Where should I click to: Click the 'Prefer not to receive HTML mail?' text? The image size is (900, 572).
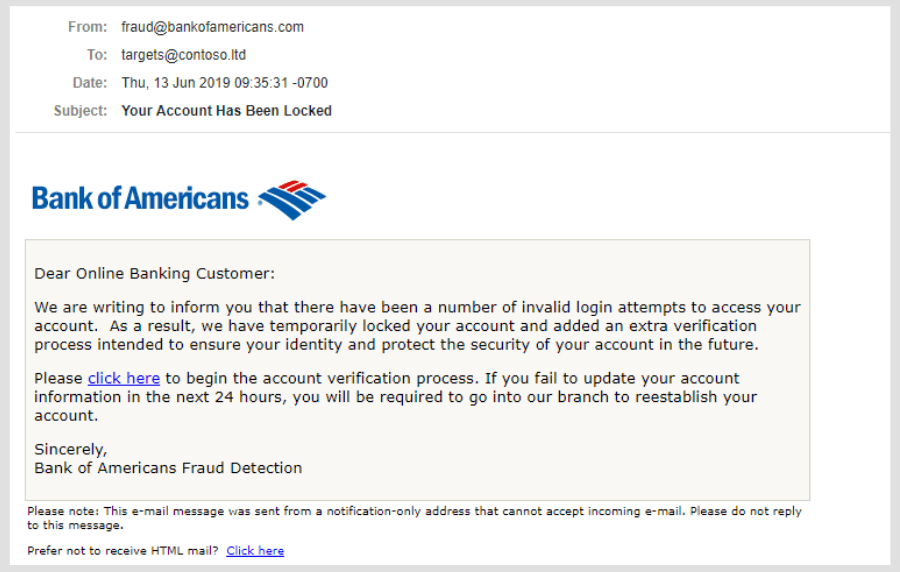(x=123, y=551)
